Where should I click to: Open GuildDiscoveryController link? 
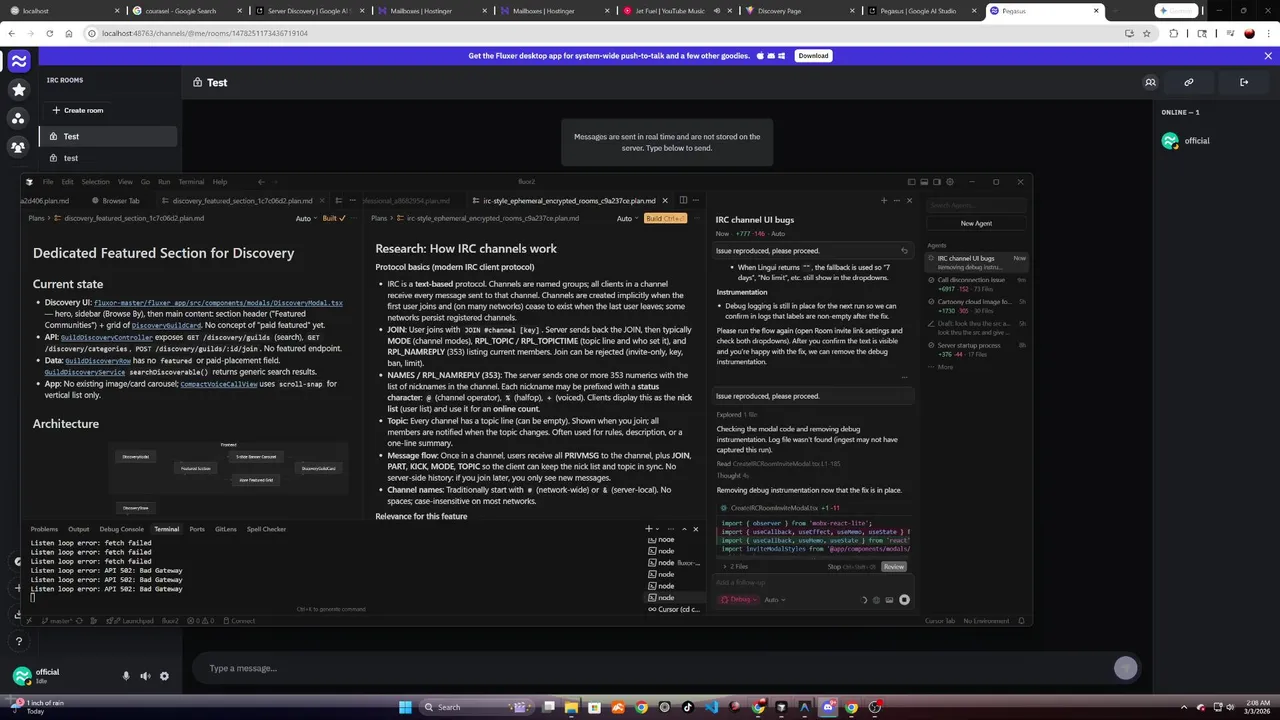coord(109,338)
